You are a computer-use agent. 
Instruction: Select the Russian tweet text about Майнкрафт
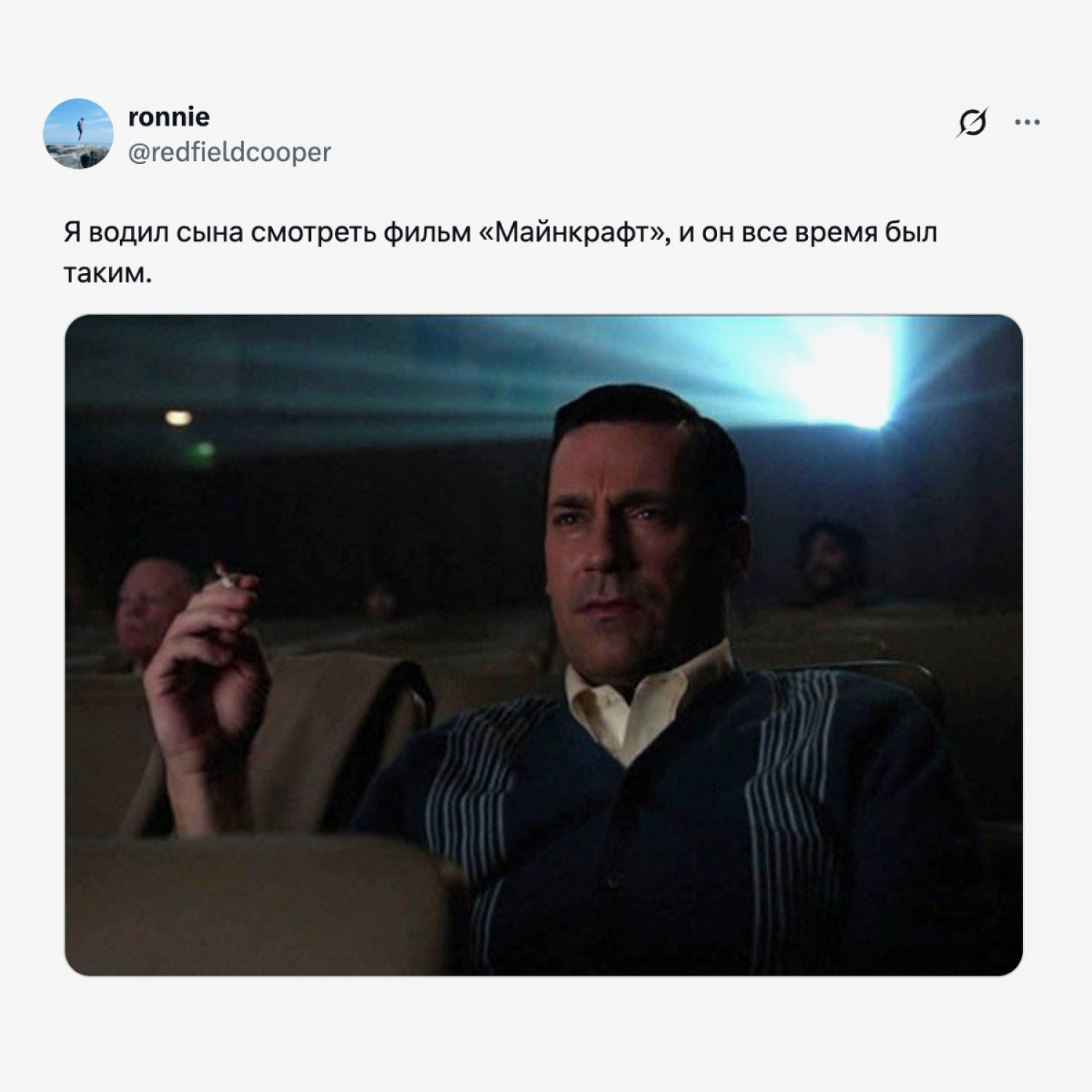(500, 252)
